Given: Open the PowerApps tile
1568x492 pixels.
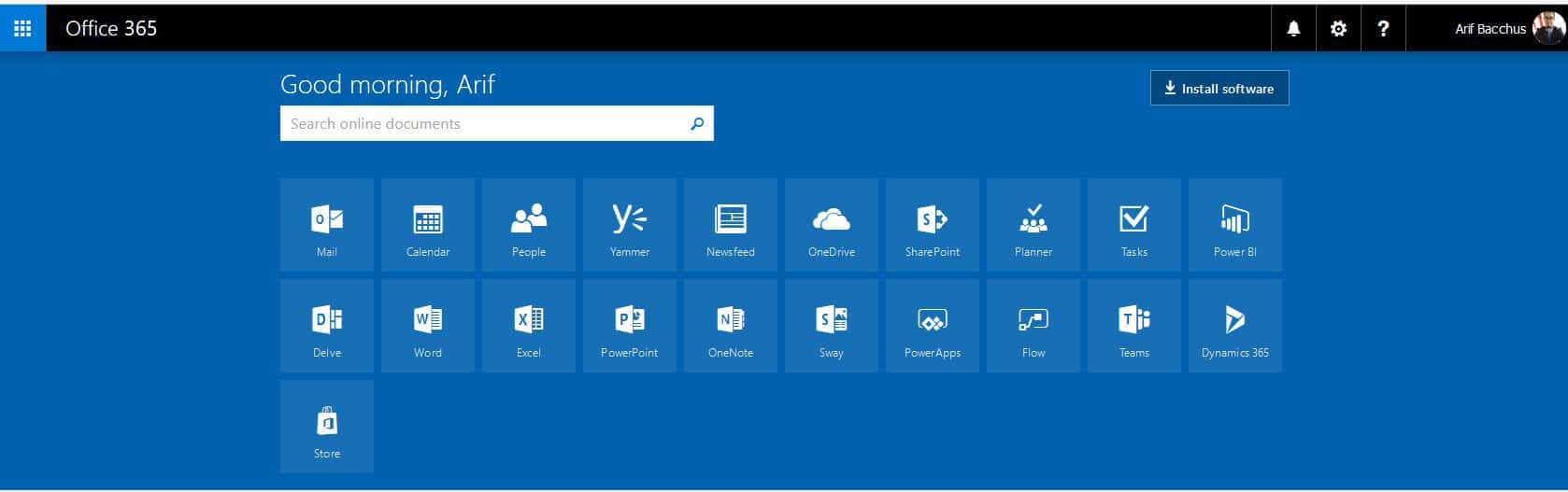Looking at the screenshot, I should [x=933, y=326].
